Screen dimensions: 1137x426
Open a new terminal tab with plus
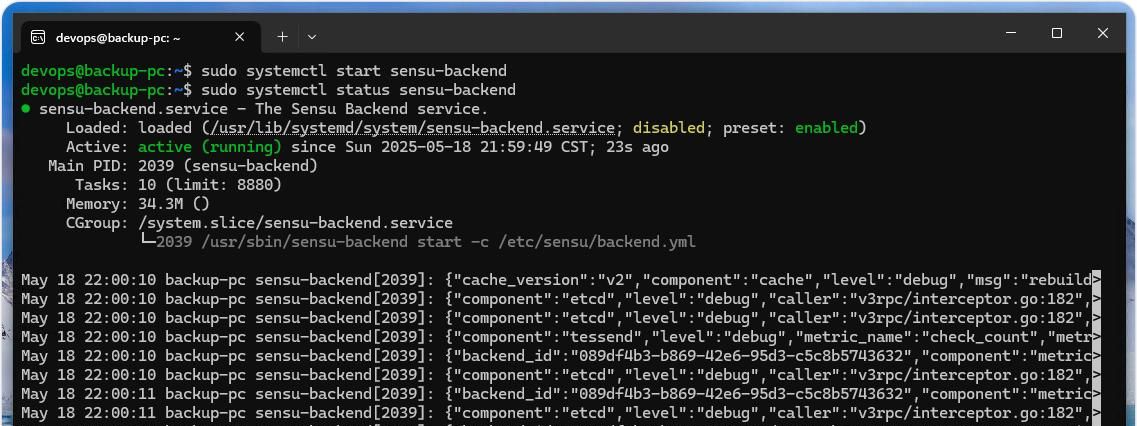click(x=282, y=36)
